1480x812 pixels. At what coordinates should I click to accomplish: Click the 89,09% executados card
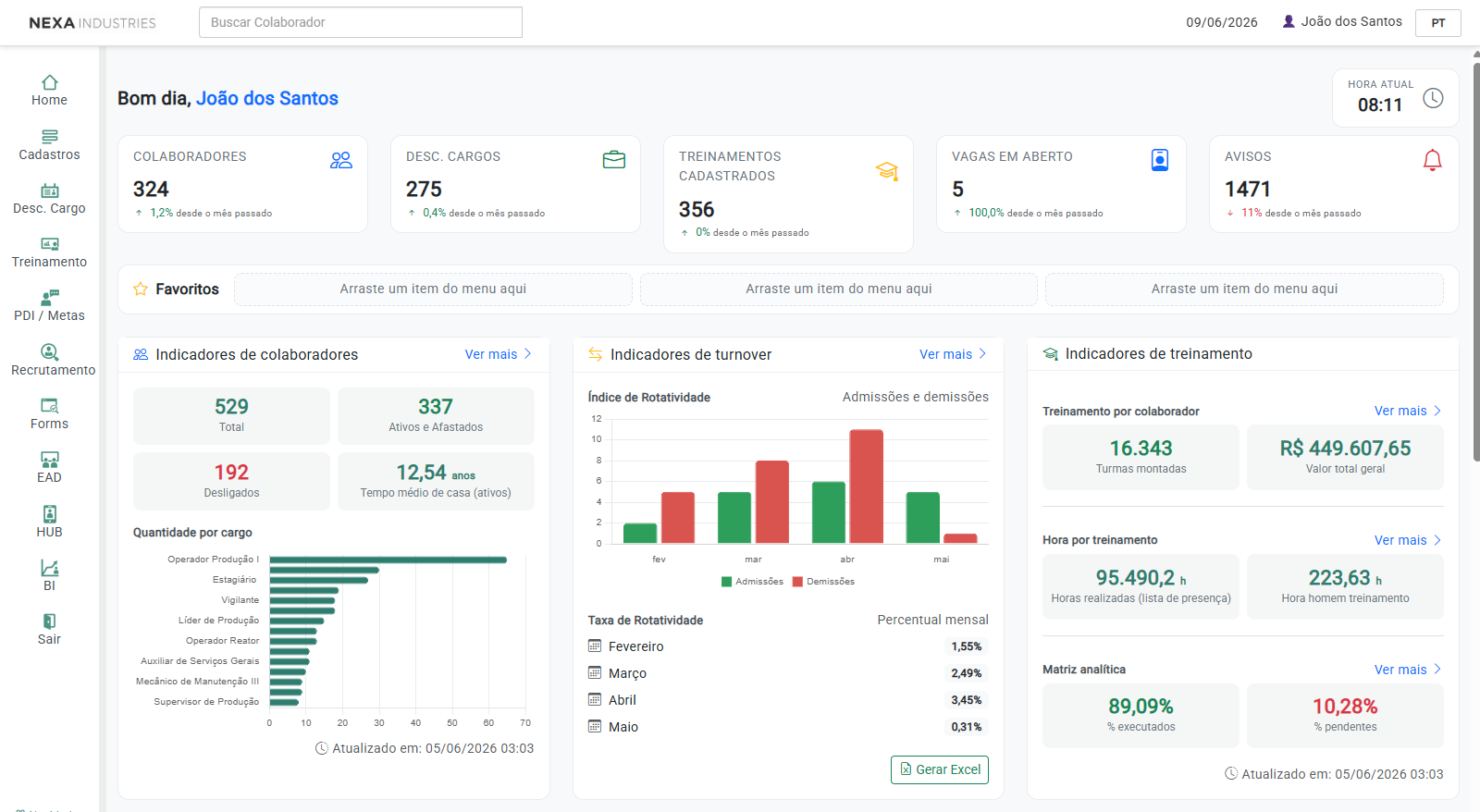tap(1141, 716)
